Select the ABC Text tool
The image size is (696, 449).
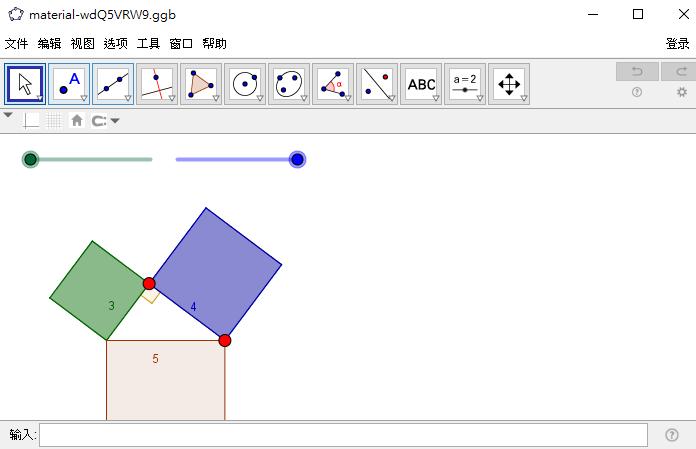pyautogui.click(x=420, y=84)
